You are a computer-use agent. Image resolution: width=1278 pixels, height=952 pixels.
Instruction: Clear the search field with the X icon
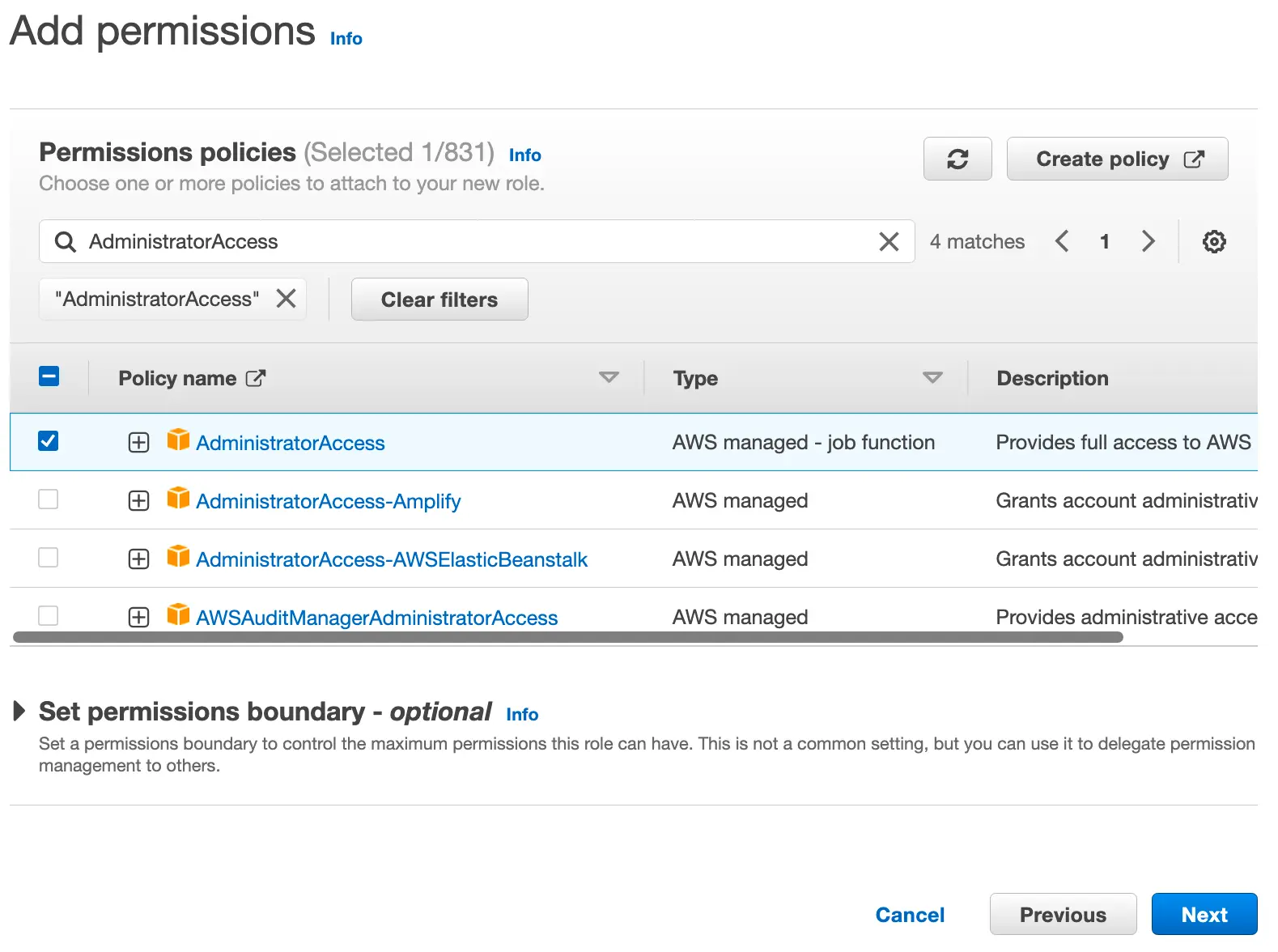click(888, 241)
